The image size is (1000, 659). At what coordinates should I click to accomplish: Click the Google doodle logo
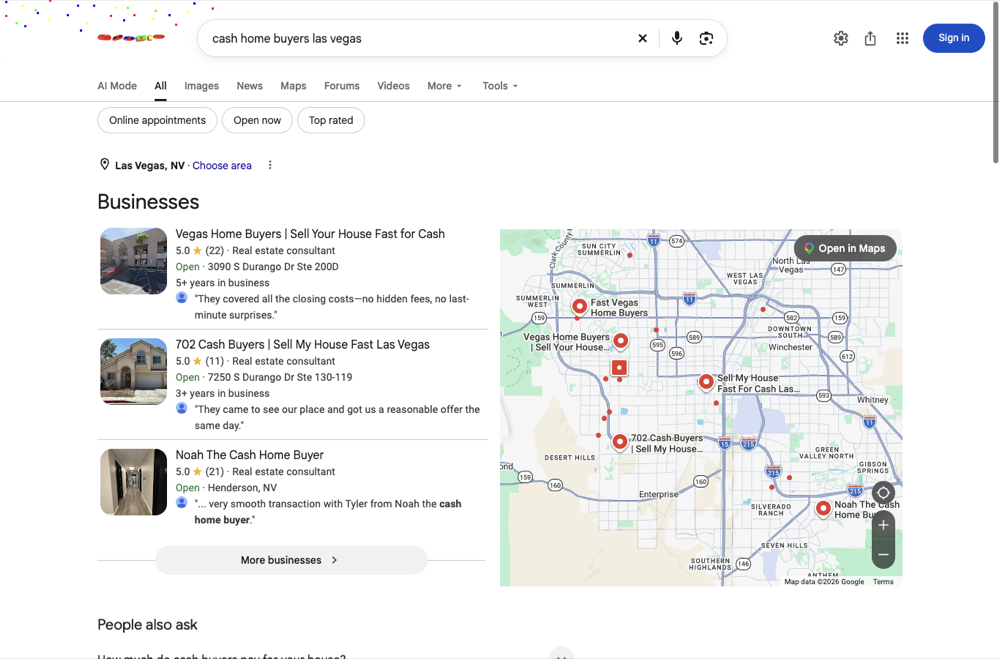tap(131, 37)
